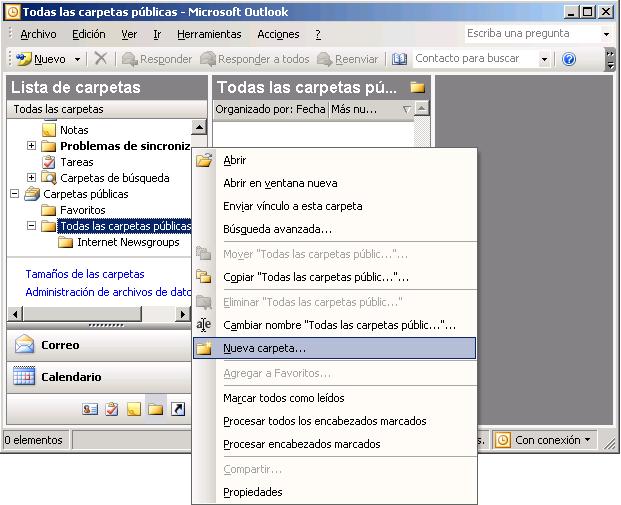Click the horizontal scrollbar thumb in folder list
Screen dimensions: 621x505
(x=82, y=314)
